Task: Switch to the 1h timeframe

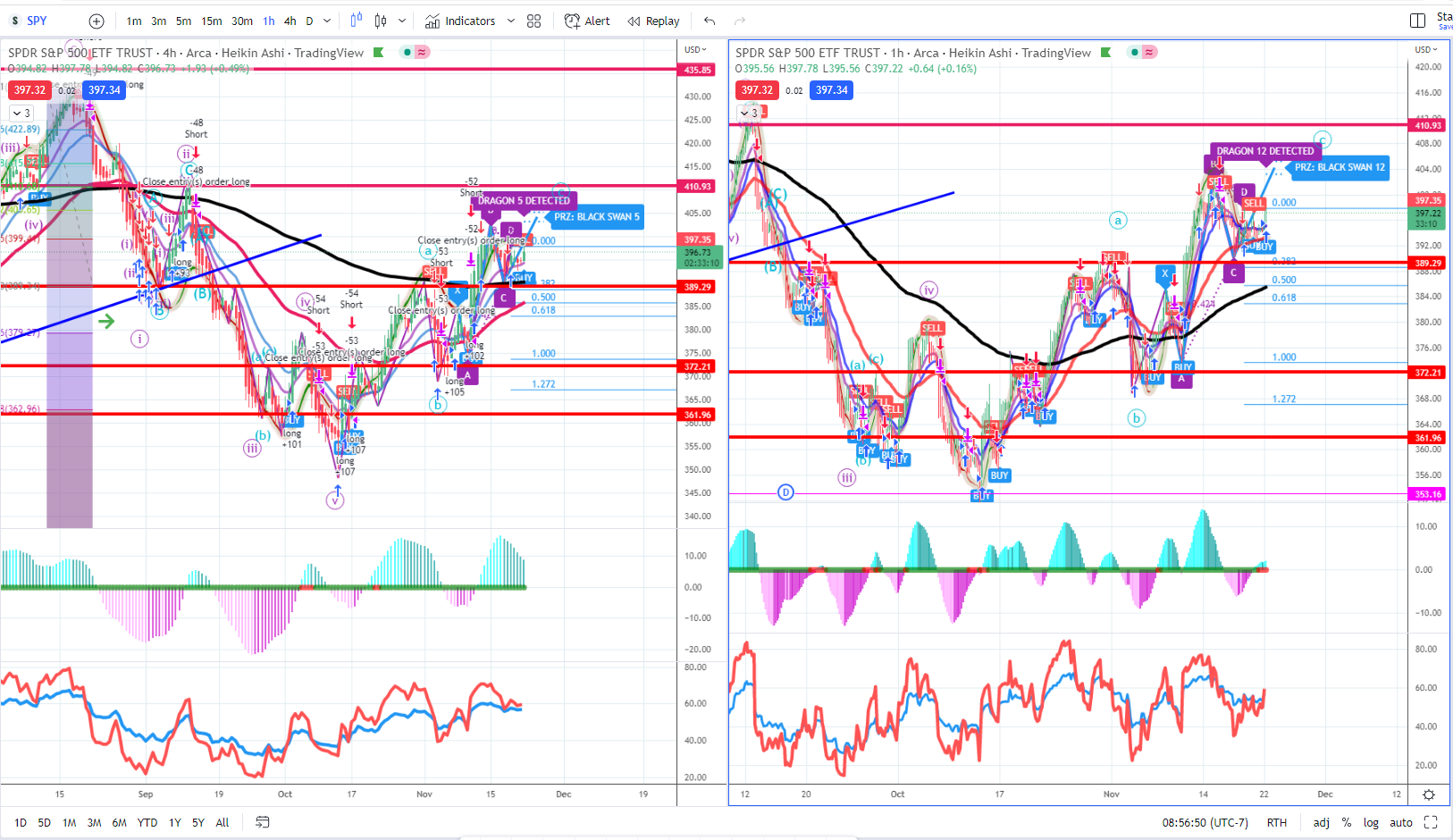Action: (269, 21)
